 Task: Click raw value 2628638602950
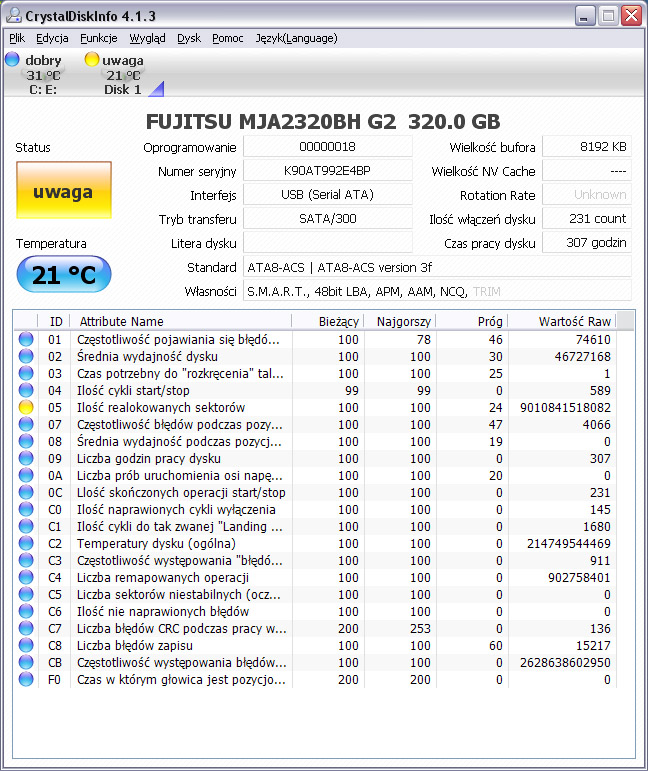click(x=565, y=663)
